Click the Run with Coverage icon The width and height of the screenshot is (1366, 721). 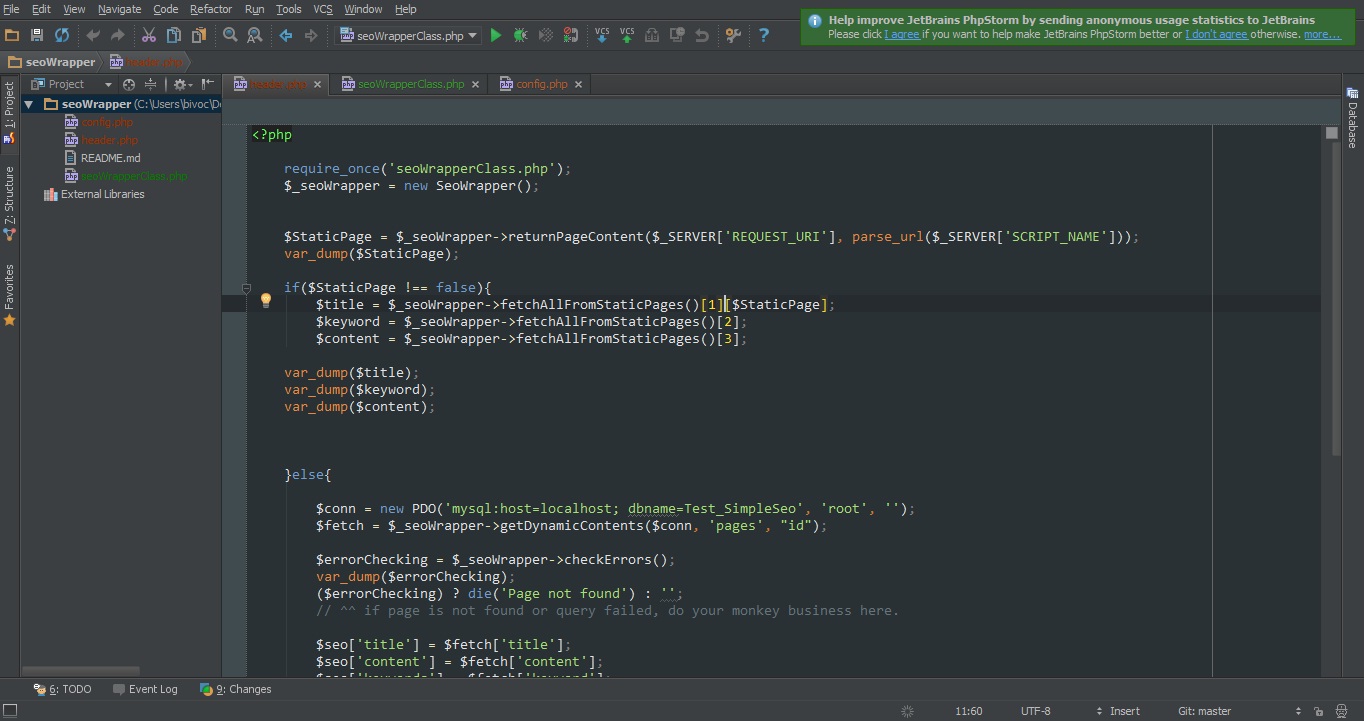(x=546, y=35)
